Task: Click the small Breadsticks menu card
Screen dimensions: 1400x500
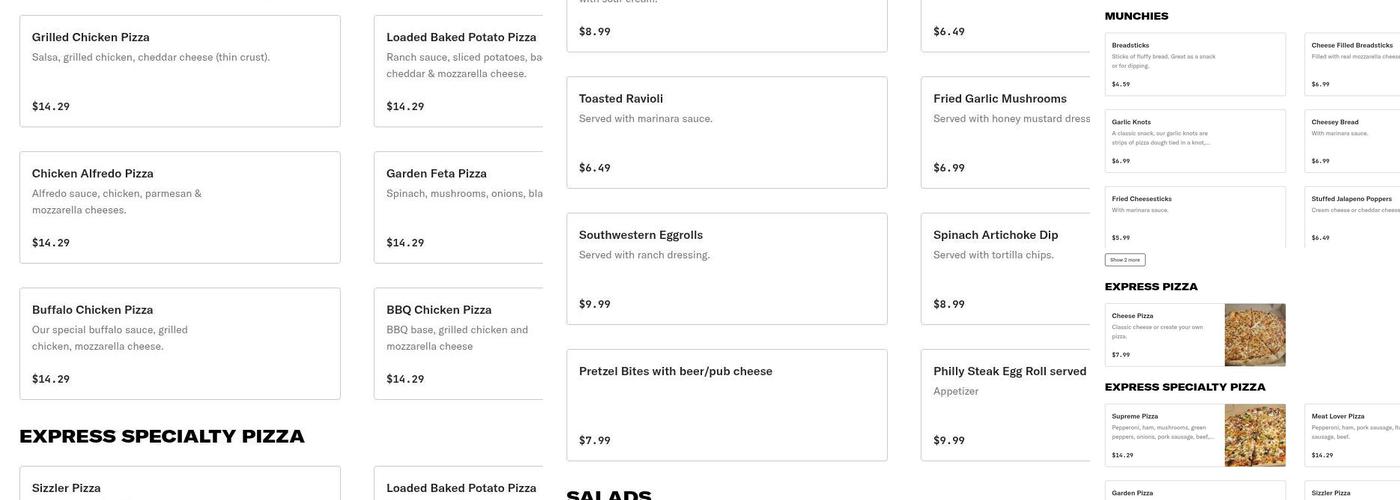Action: 1195,64
